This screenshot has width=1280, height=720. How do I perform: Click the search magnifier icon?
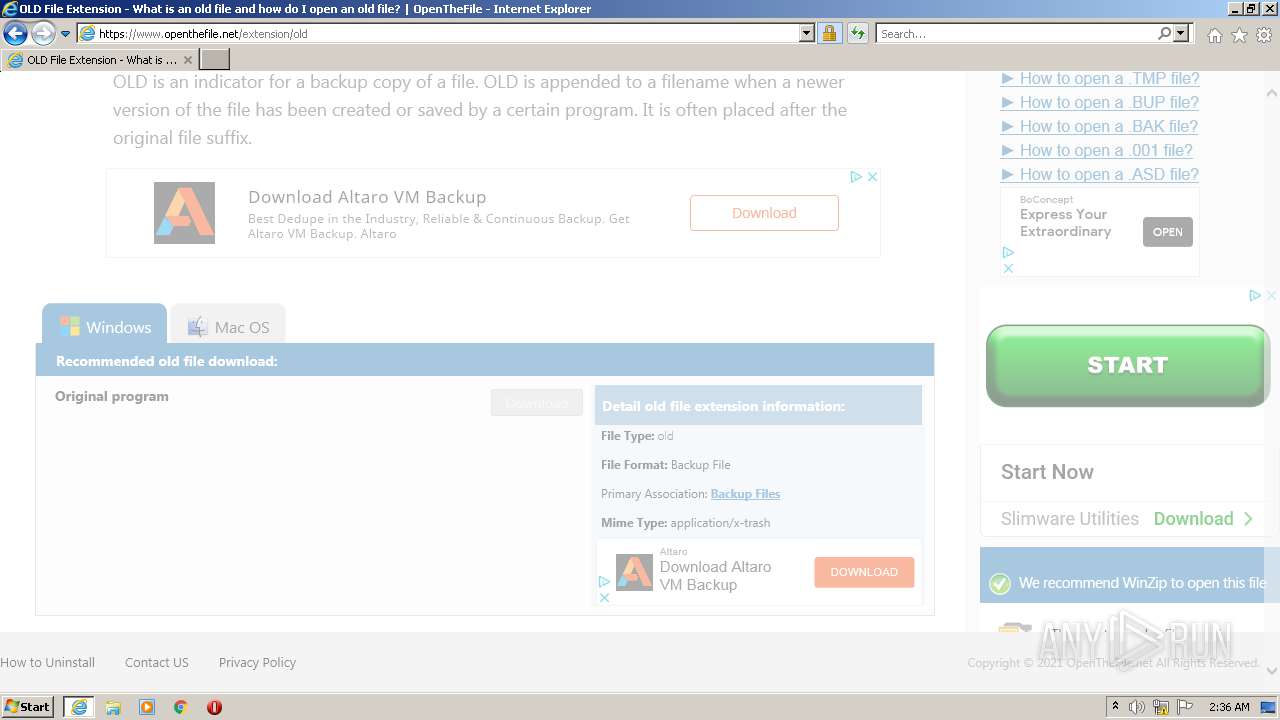[1164, 33]
